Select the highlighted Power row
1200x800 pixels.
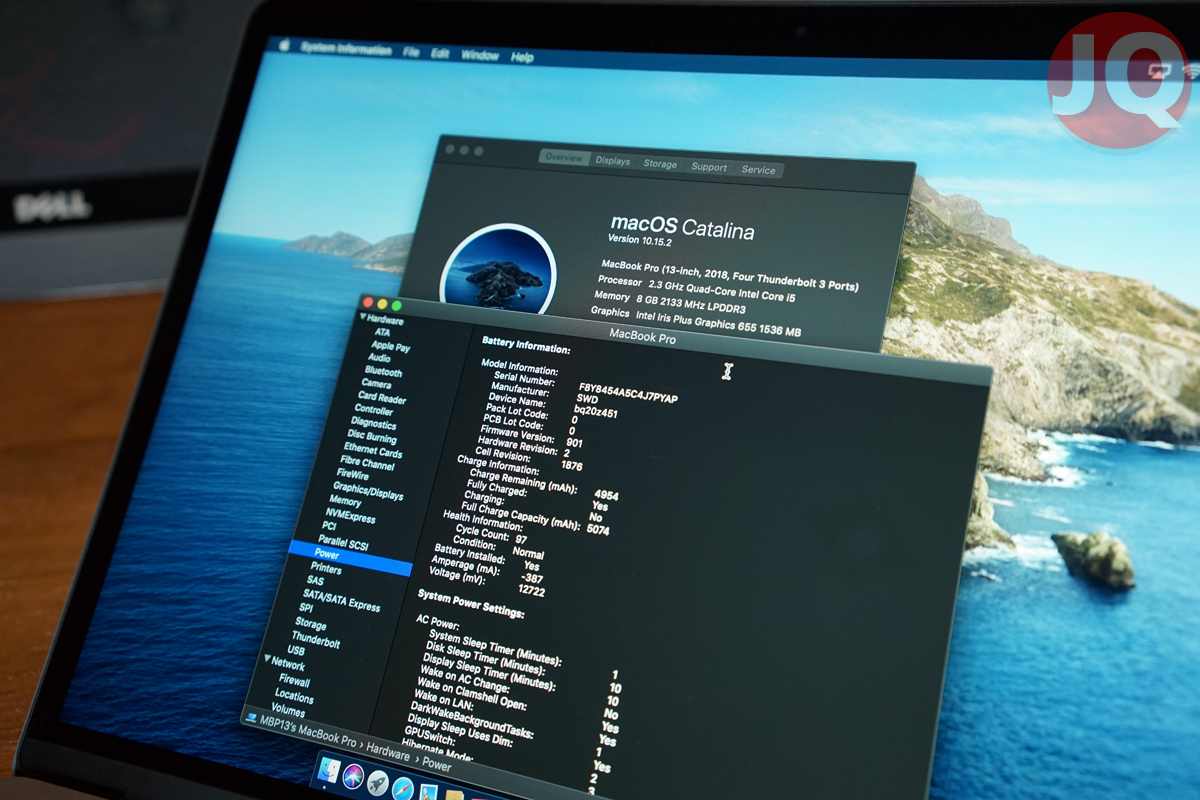coord(350,556)
